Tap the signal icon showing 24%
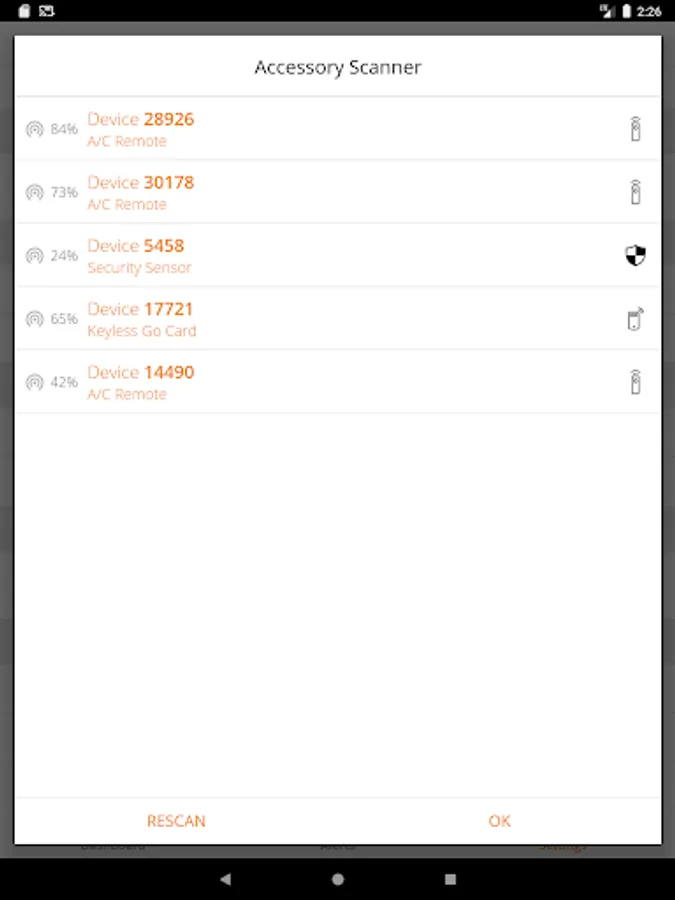675x900 pixels. tap(34, 255)
